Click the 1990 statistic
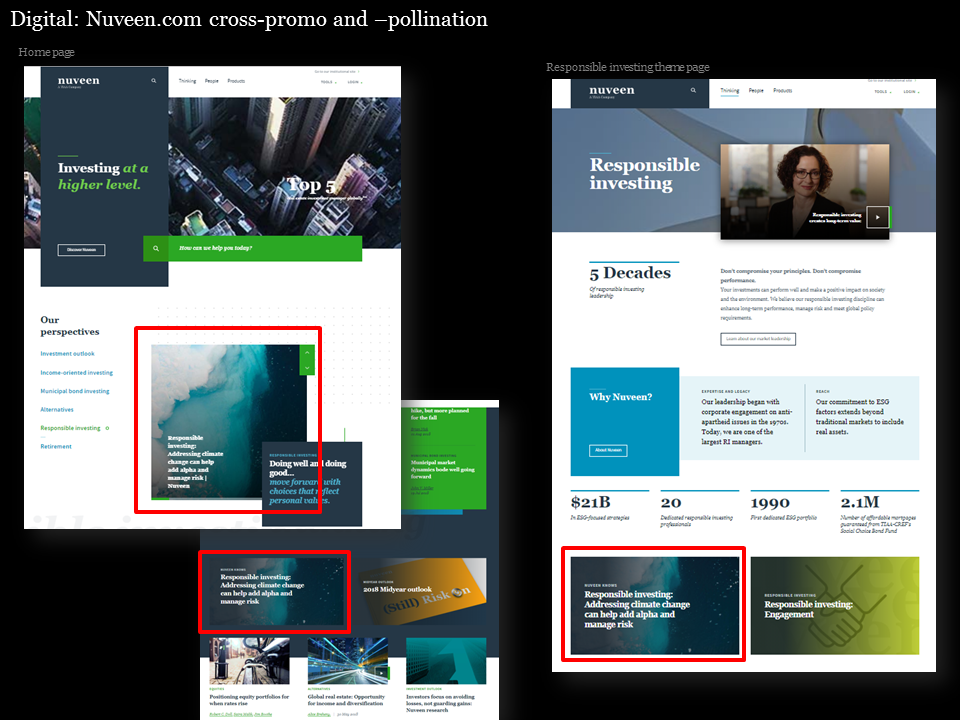This screenshot has width=960, height=720. pos(770,503)
